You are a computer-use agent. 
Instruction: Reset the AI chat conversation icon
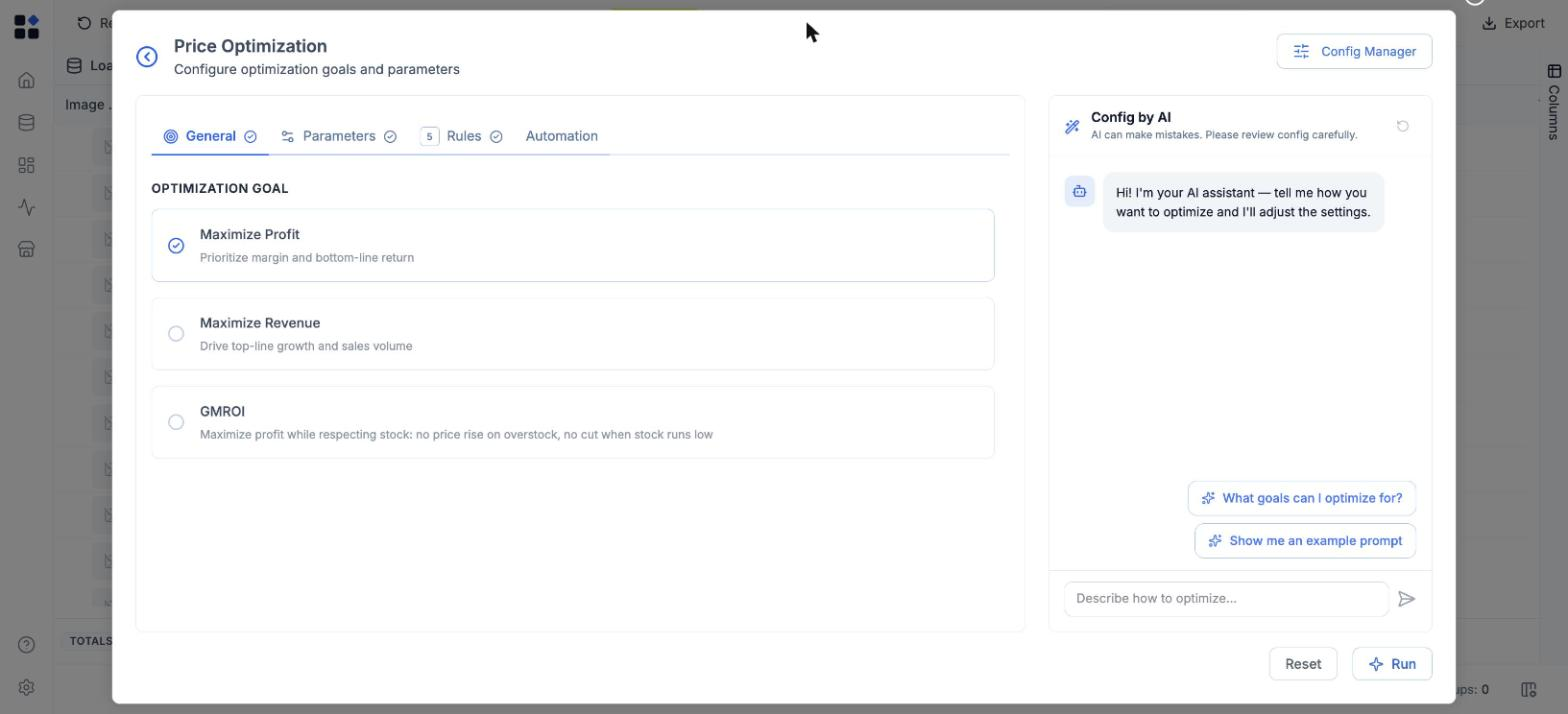(x=1402, y=126)
